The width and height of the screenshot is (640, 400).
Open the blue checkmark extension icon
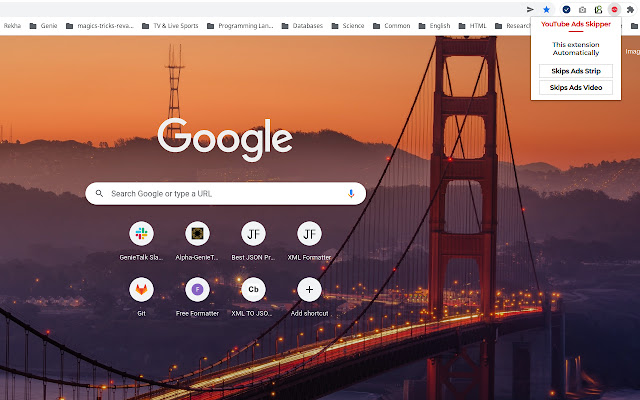point(566,9)
